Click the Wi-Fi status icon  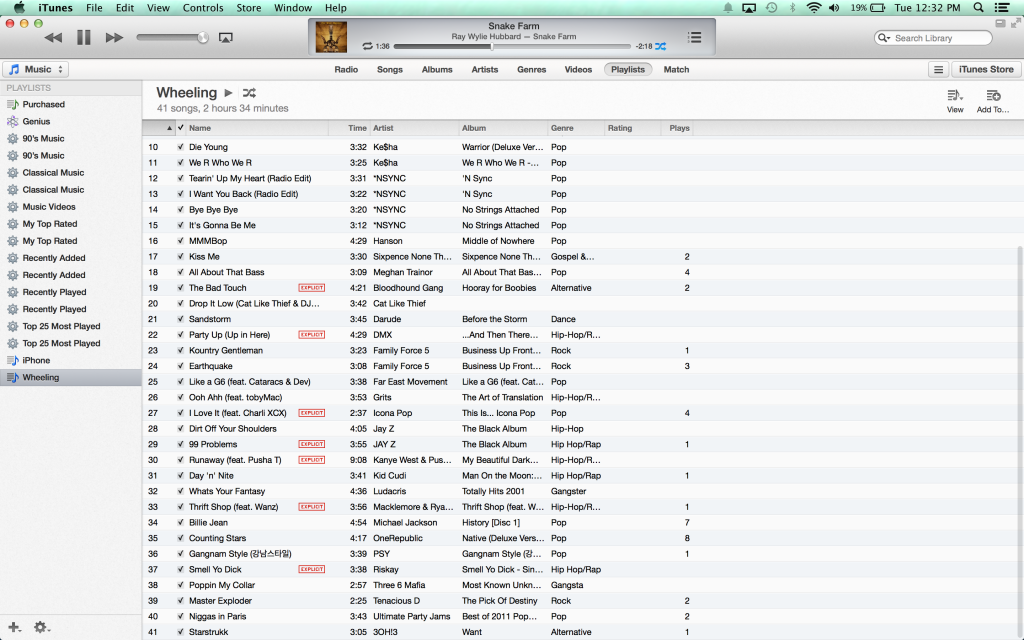pyautogui.click(x=814, y=8)
